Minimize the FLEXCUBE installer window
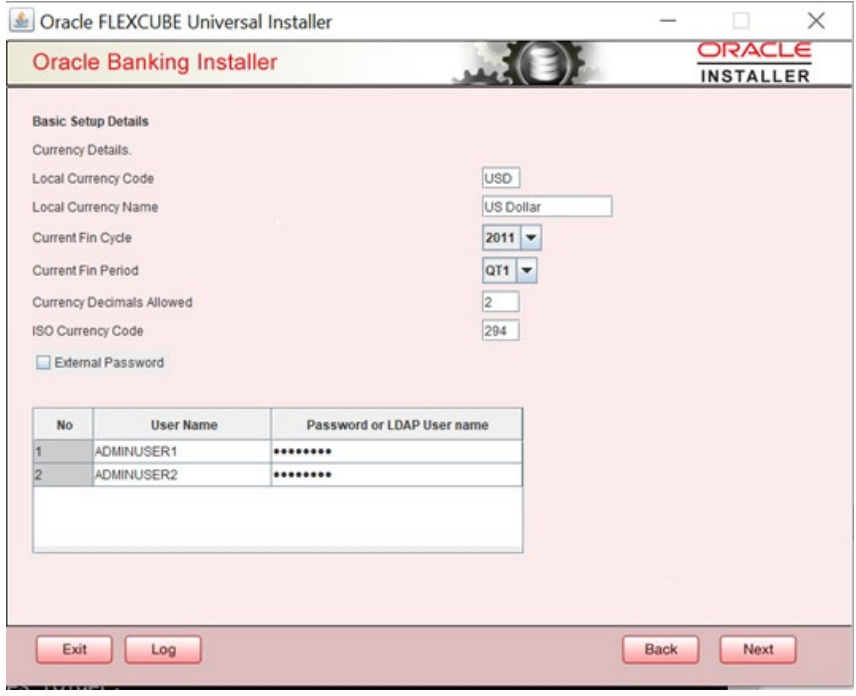 [x=668, y=21]
